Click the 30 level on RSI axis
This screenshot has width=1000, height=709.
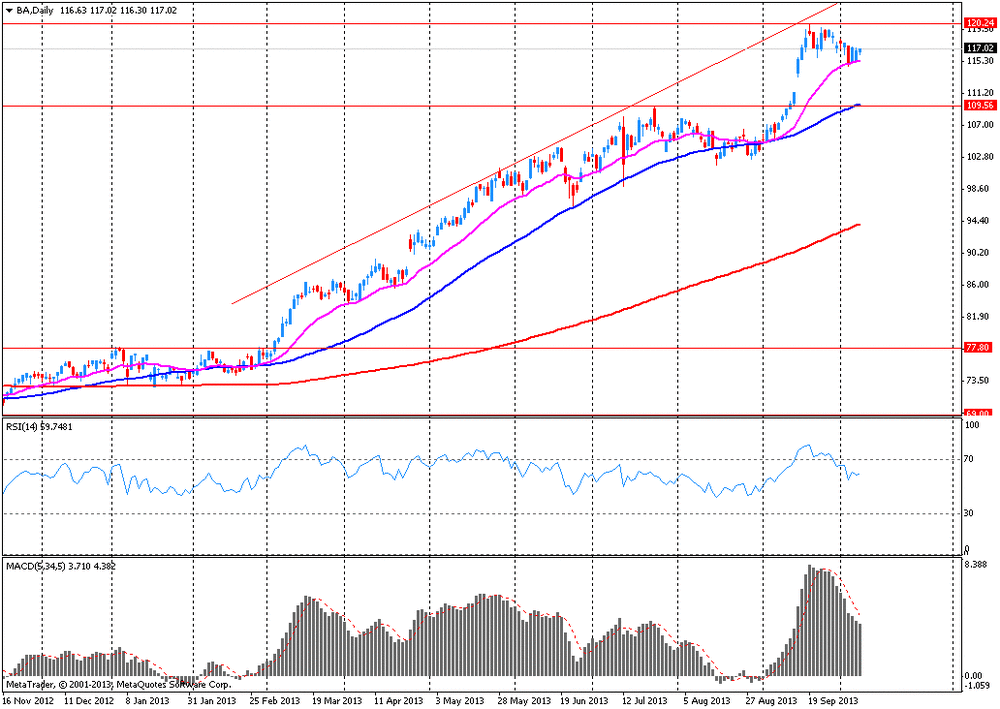pos(969,513)
